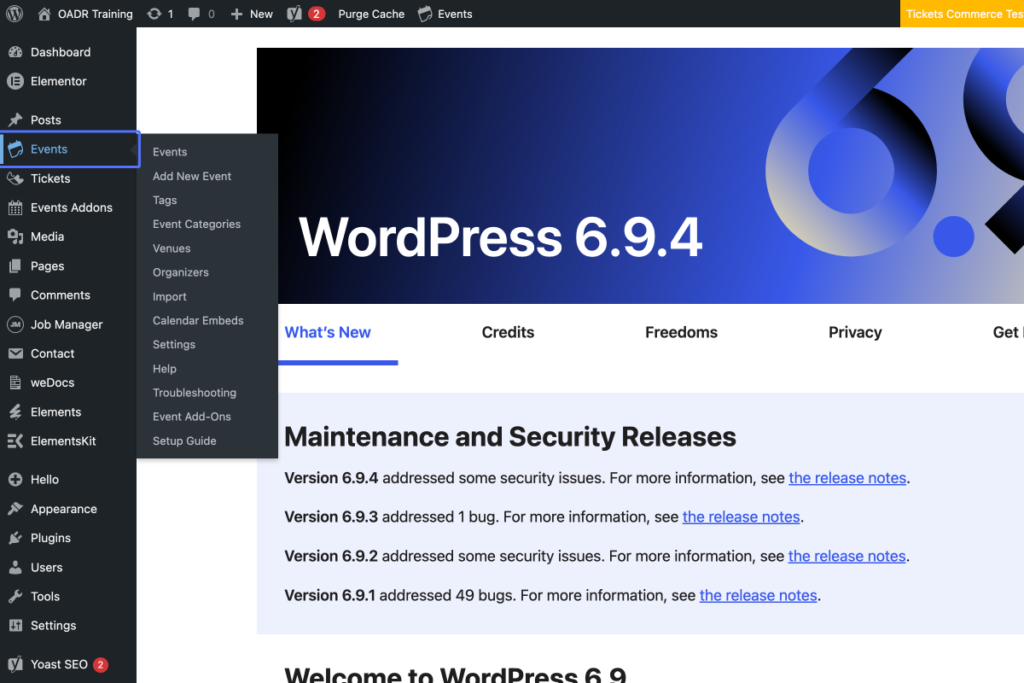Switch to the Freedoms tab
Image resolution: width=1024 pixels, height=683 pixels.
pos(681,332)
